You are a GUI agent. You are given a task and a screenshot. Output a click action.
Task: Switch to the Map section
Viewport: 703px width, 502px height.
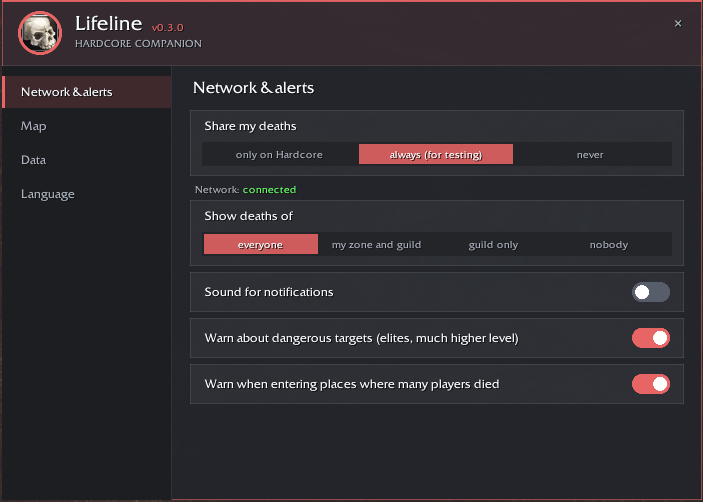87,126
